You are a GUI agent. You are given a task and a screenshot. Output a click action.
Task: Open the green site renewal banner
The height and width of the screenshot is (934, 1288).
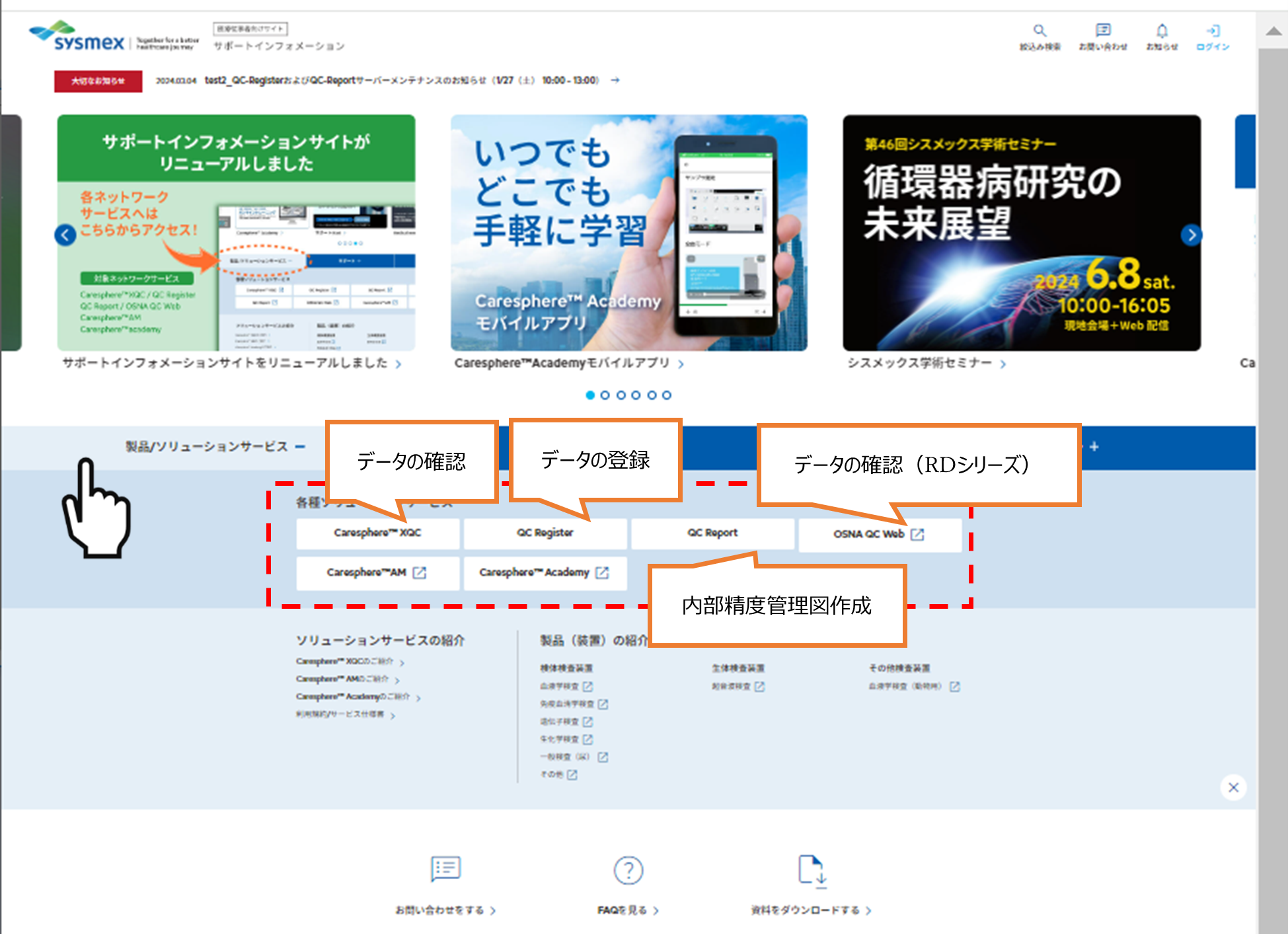point(236,233)
